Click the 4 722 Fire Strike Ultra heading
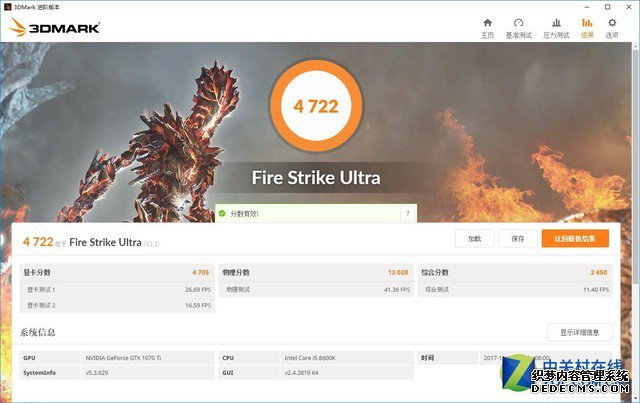Viewport: 640px width, 403px height. pyautogui.click(x=91, y=242)
